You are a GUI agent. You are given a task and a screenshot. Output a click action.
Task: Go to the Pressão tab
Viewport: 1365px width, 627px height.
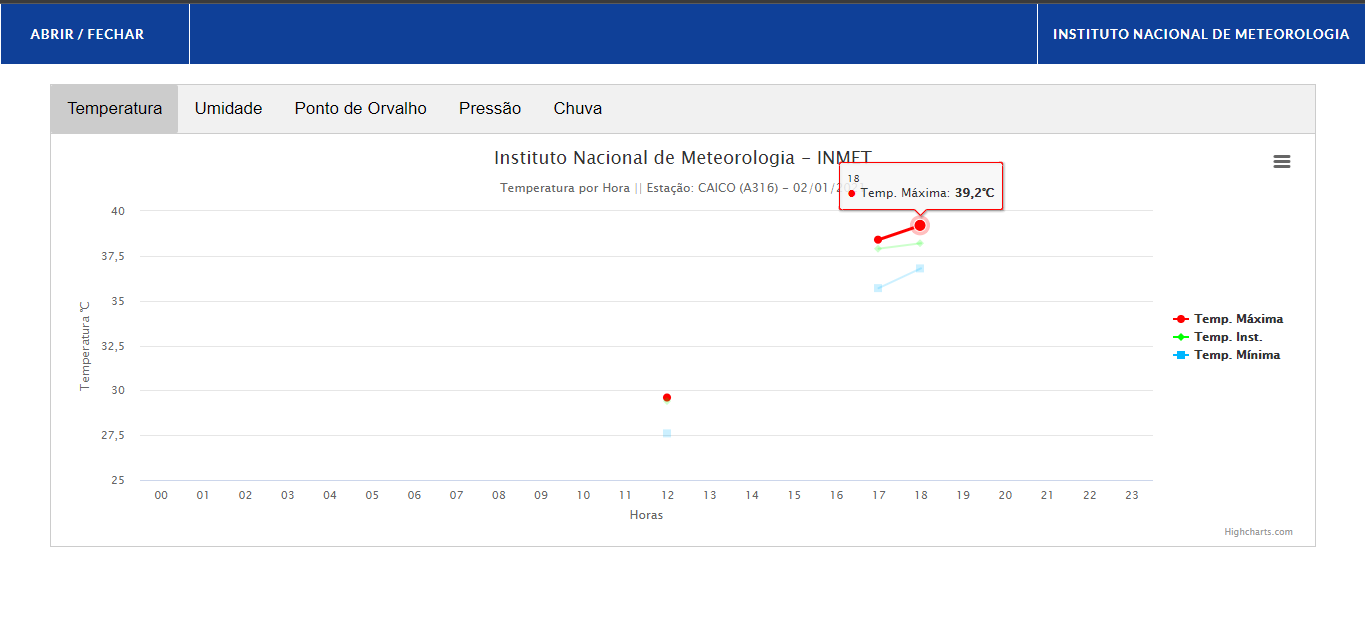click(490, 109)
